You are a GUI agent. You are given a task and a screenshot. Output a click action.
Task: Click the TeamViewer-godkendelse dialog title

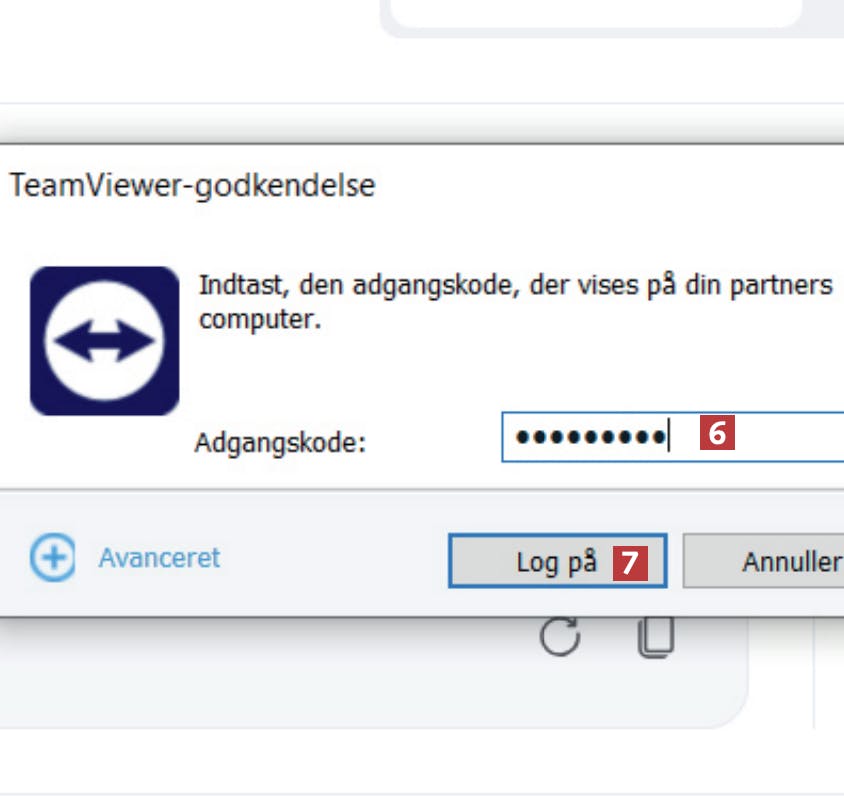[192, 186]
